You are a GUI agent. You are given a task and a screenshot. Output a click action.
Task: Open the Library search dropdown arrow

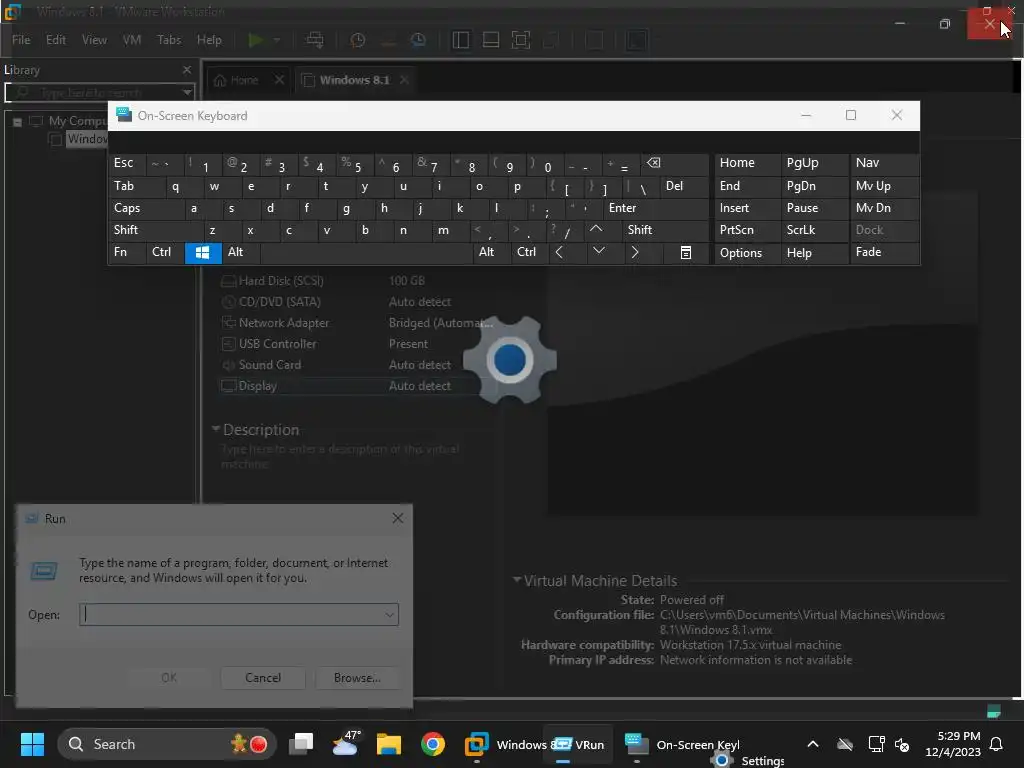(x=187, y=93)
